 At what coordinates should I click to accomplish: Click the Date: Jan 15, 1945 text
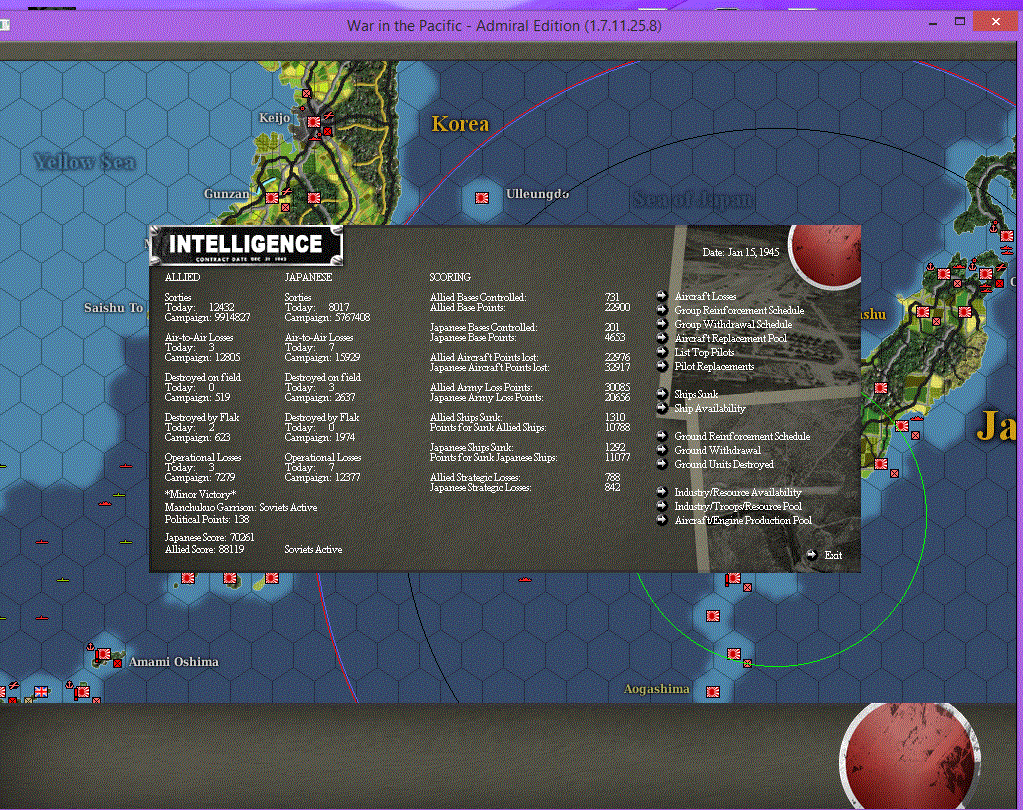coord(741,252)
